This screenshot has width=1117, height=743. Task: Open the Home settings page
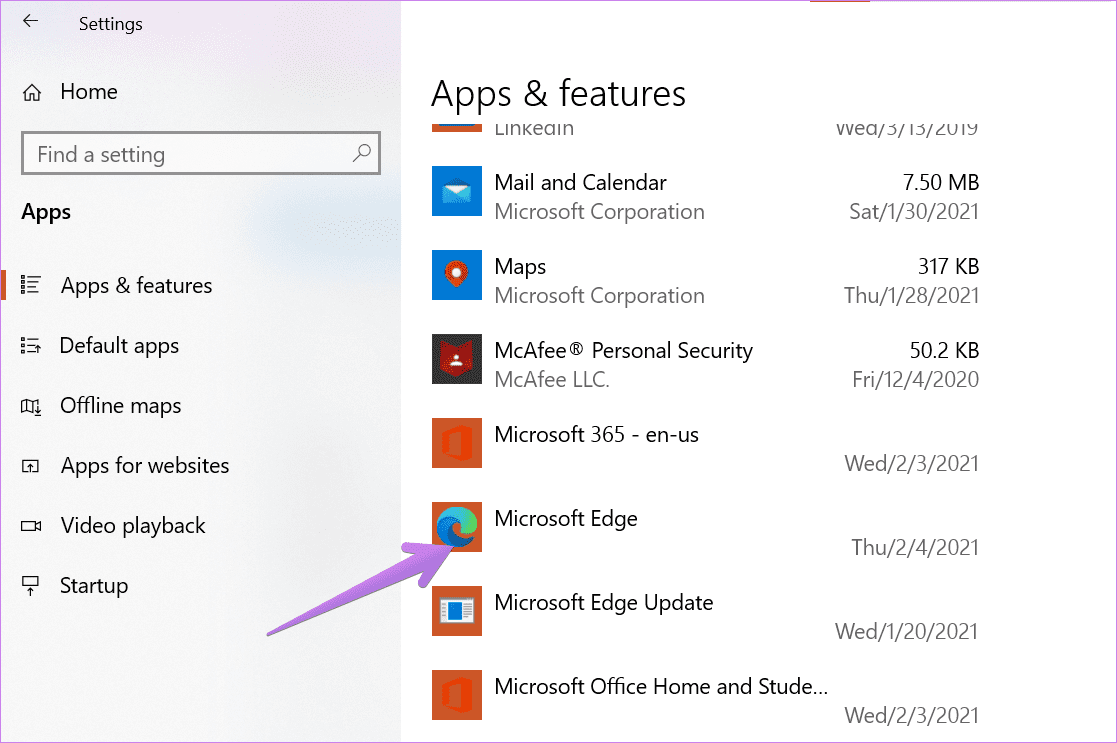pos(88,92)
